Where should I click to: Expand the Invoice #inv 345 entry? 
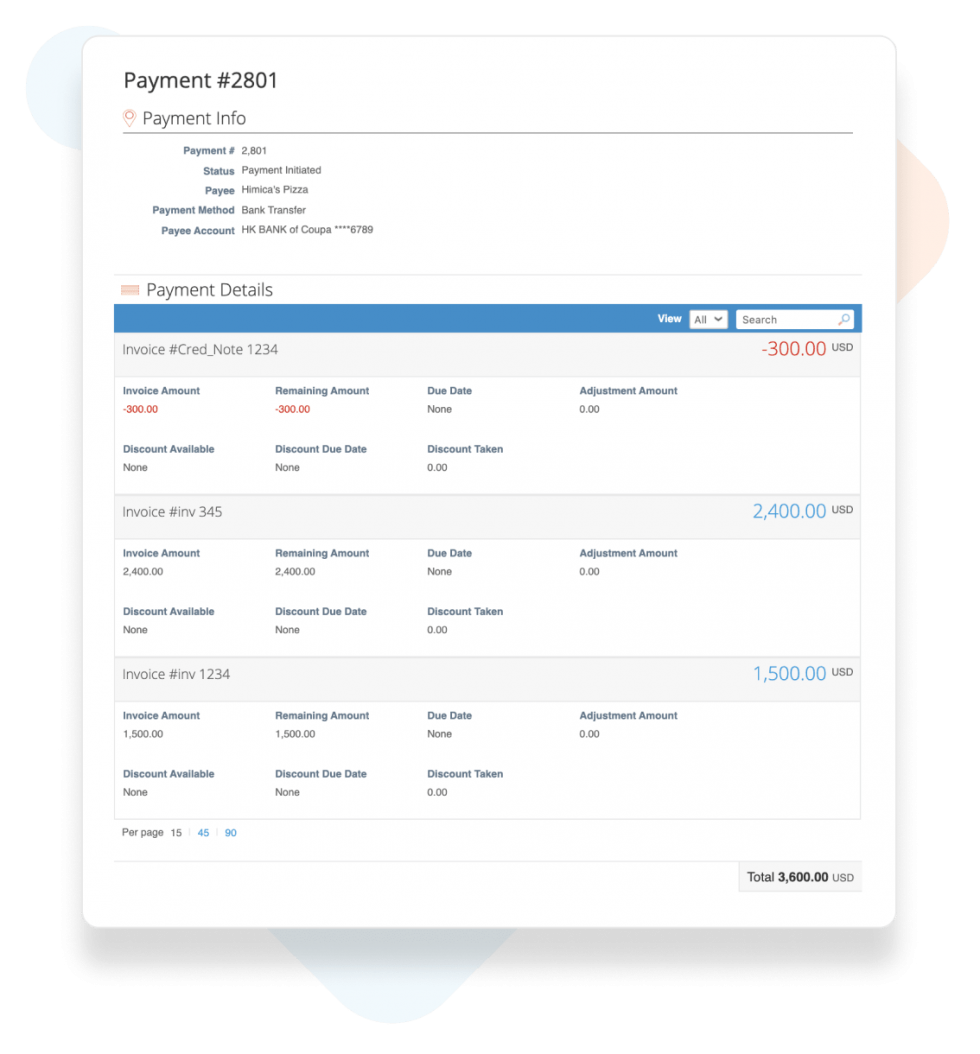(171, 511)
